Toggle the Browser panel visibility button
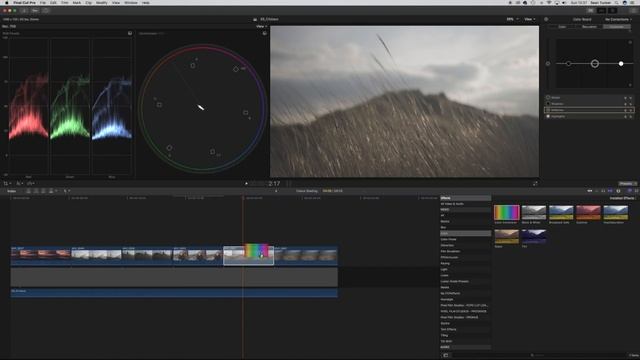 [590, 11]
